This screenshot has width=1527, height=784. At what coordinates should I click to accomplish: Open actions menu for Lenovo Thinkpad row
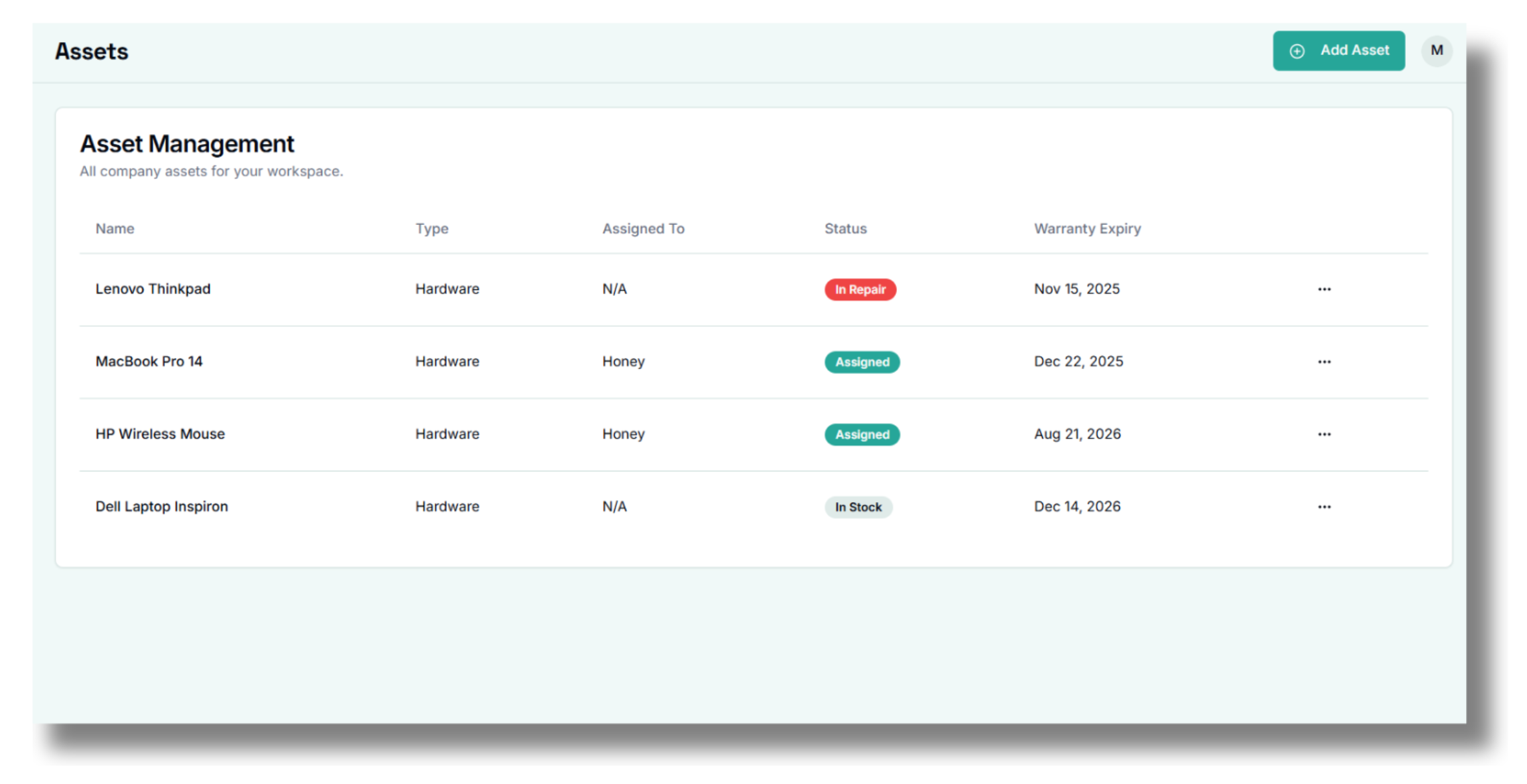click(1325, 289)
